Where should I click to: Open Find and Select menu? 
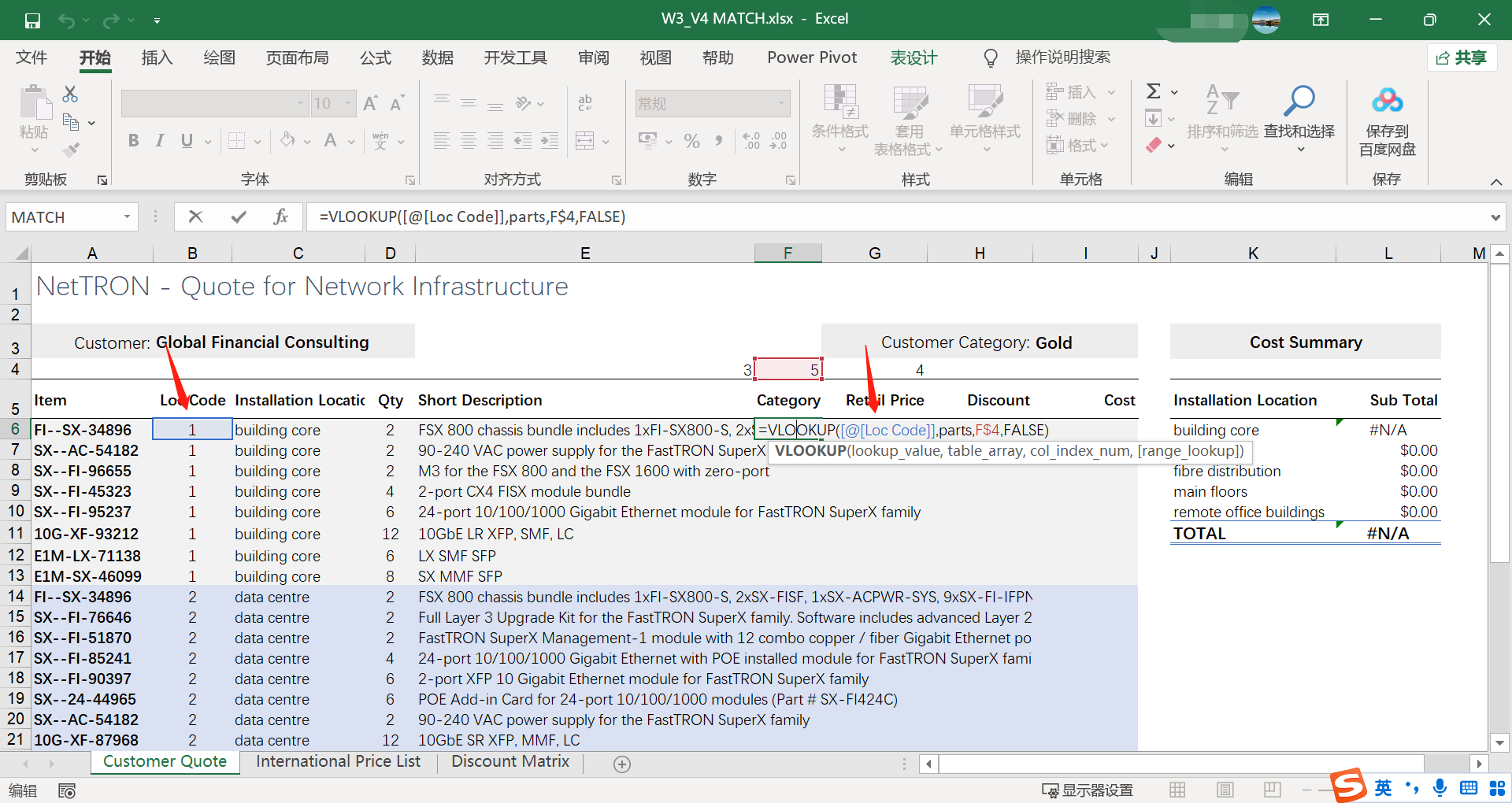[1299, 118]
